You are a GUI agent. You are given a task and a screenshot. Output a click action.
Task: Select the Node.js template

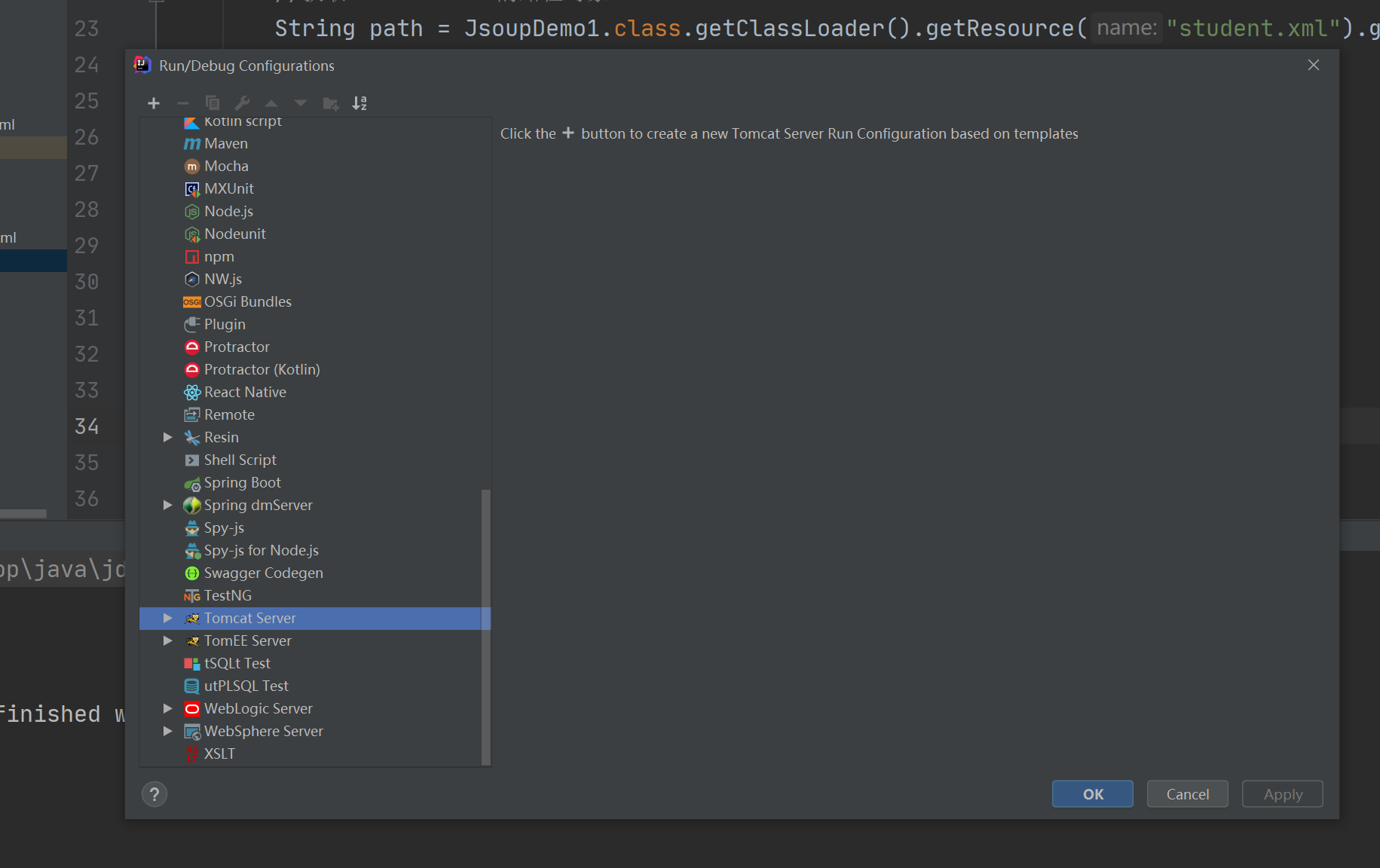315,211
